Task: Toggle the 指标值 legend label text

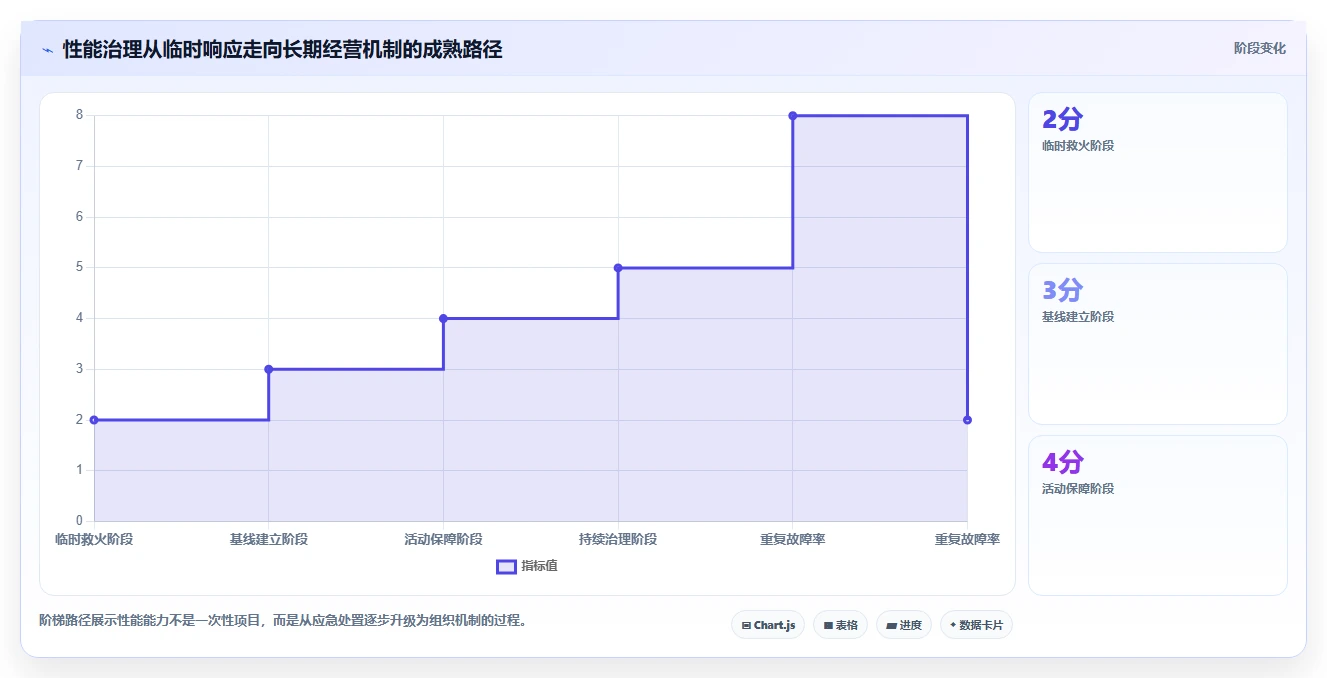Action: click(539, 566)
